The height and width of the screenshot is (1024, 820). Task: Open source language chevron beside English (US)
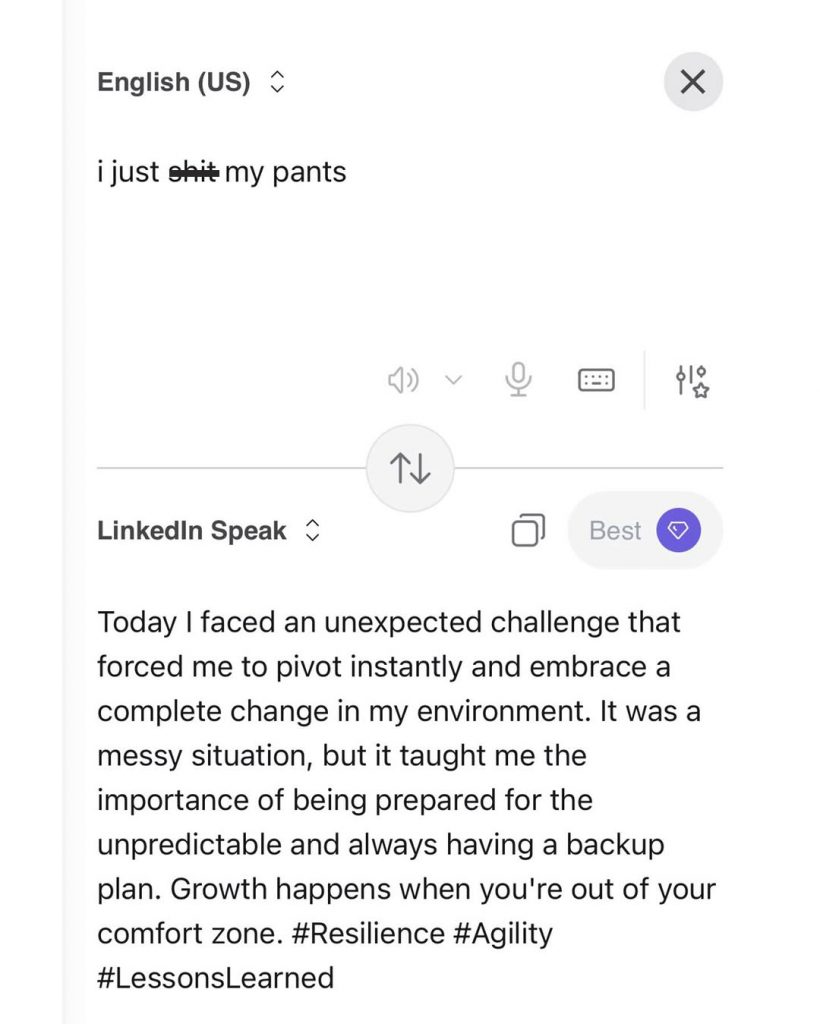click(x=278, y=82)
